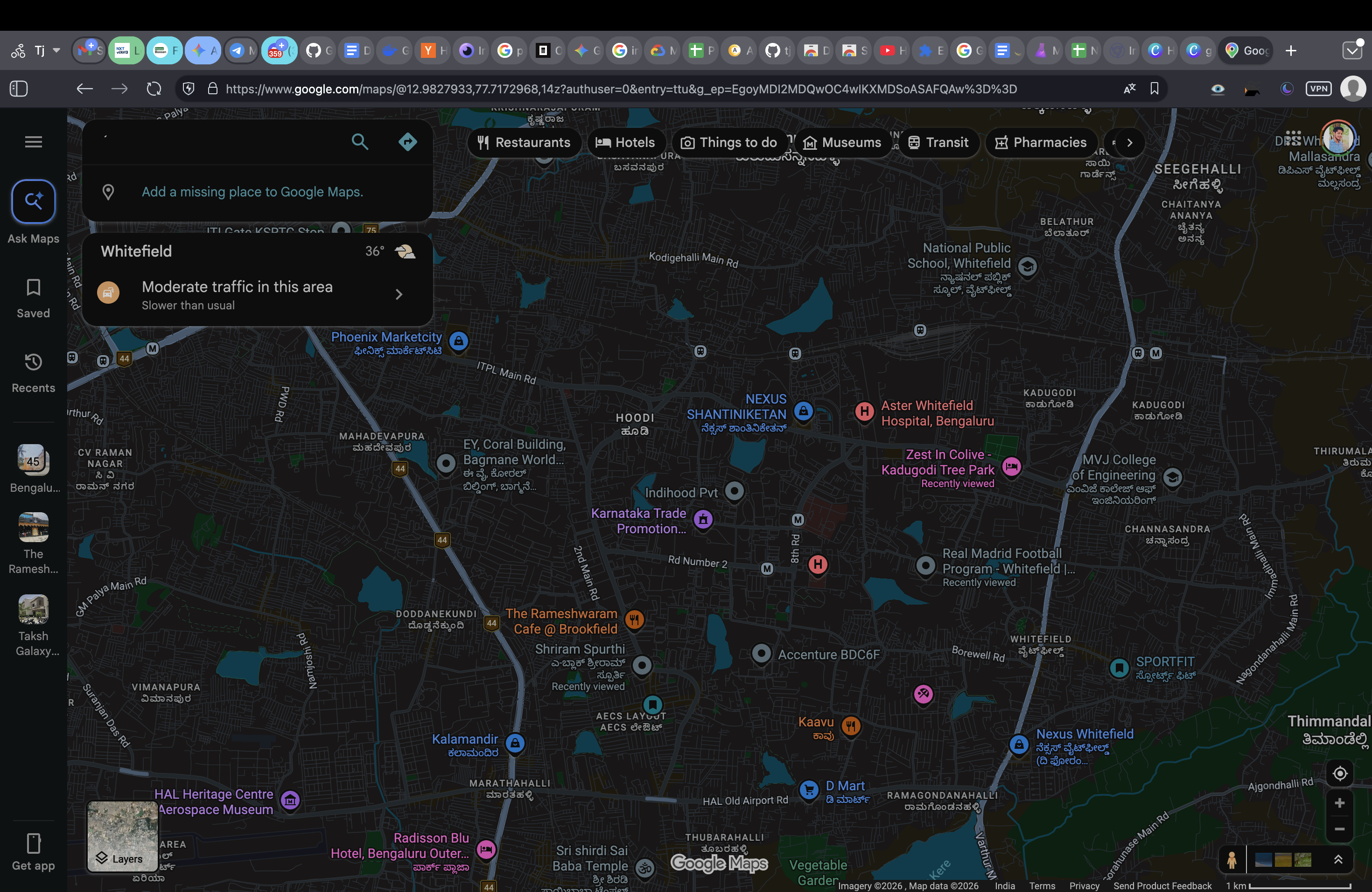Screen dimensions: 1372x892
Task: Expand the Moderate traffic details card
Action: (399, 294)
